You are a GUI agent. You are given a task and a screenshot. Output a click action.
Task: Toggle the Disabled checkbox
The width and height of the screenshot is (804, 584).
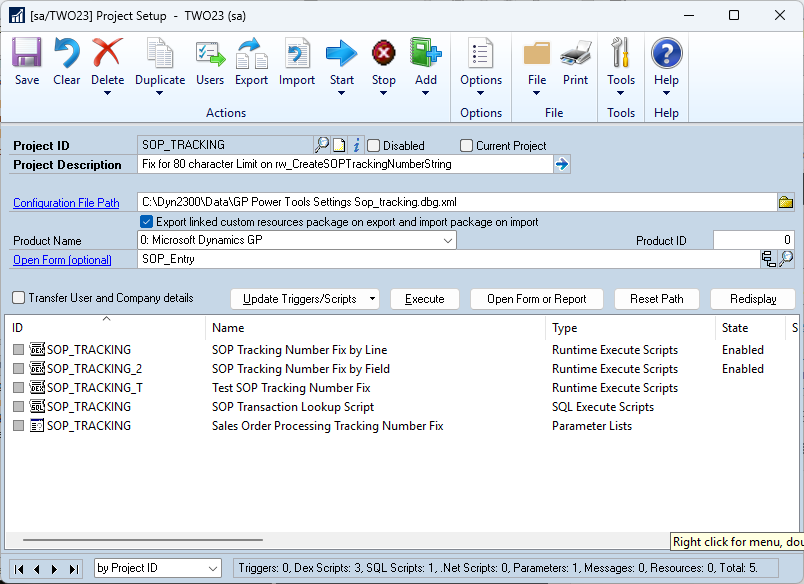pyautogui.click(x=373, y=146)
